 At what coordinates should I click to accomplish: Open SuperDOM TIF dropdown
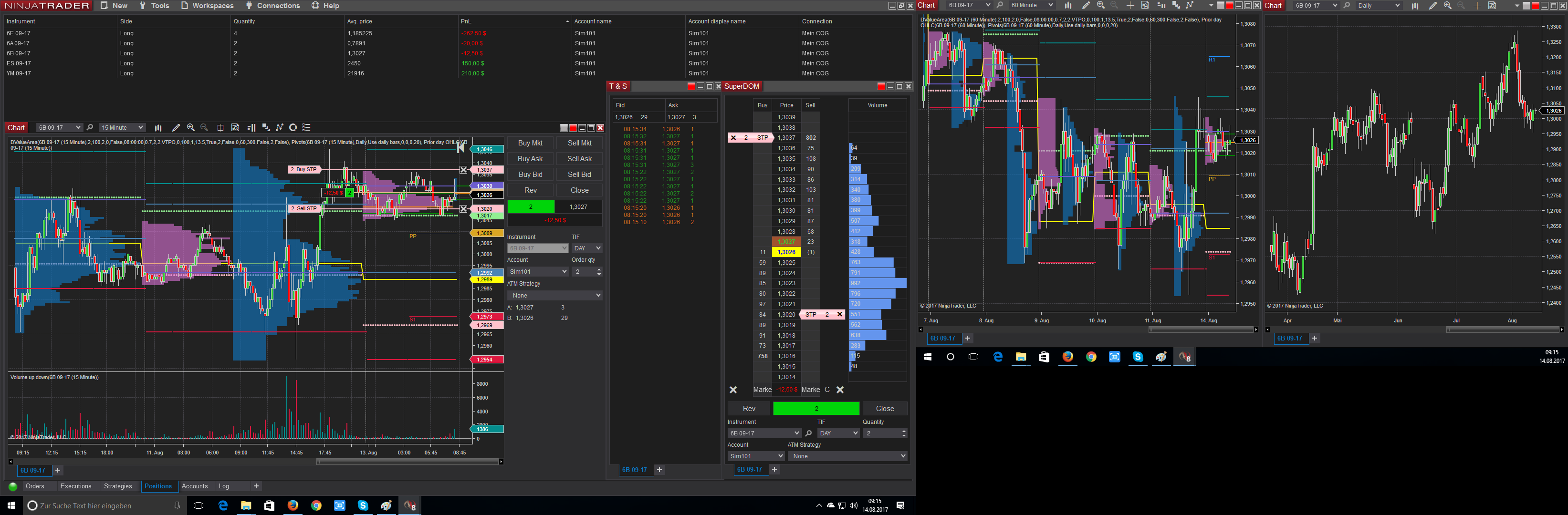[x=838, y=433]
